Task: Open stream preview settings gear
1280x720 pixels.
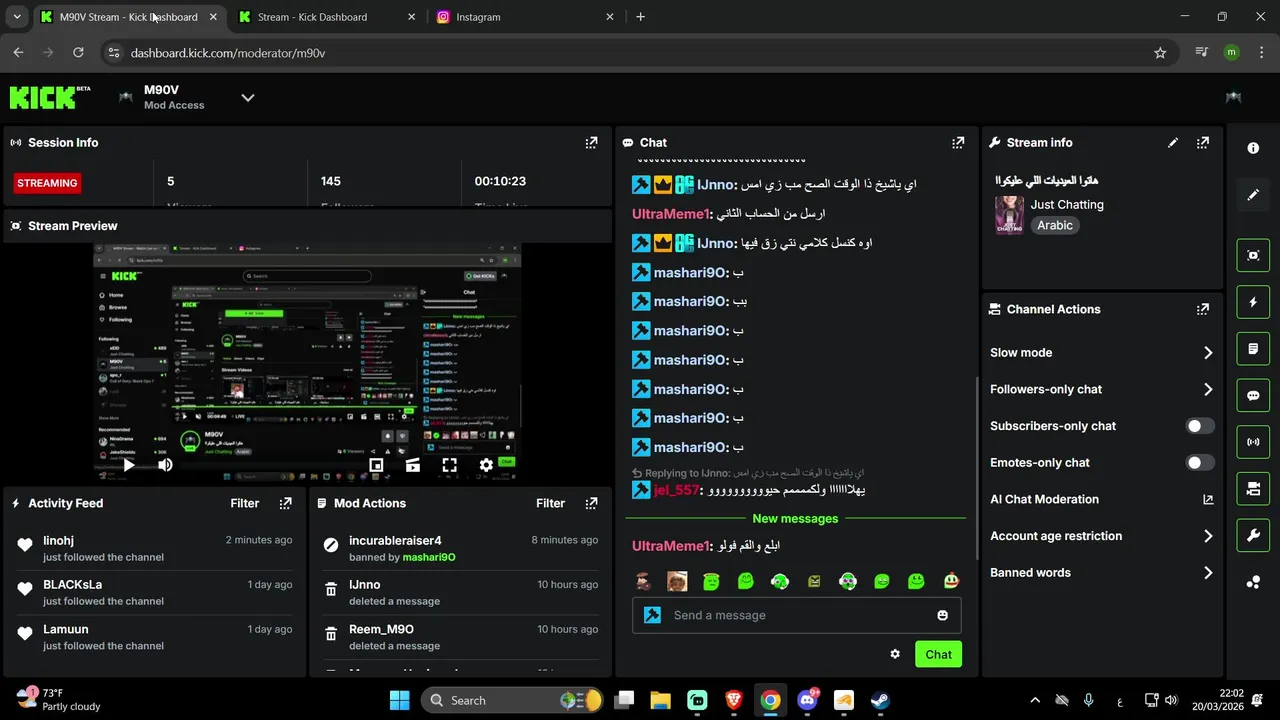Action: (x=486, y=465)
